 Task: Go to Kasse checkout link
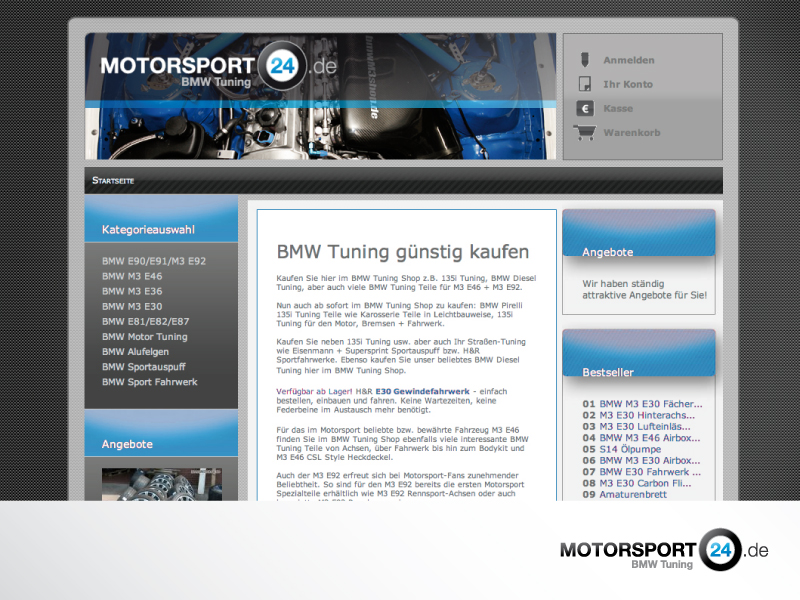pos(618,109)
